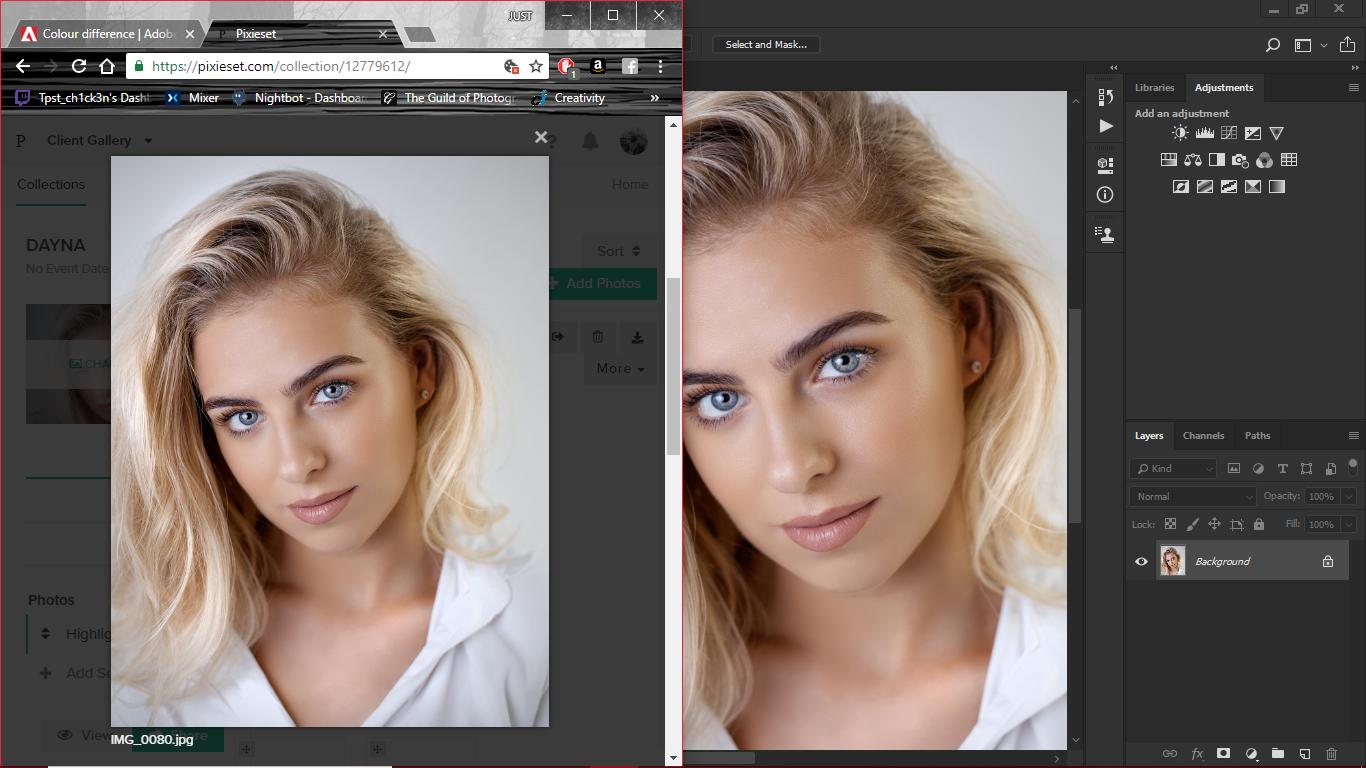Toggle filter for smart objects
Image resolution: width=1366 pixels, height=768 pixels.
[x=1331, y=468]
